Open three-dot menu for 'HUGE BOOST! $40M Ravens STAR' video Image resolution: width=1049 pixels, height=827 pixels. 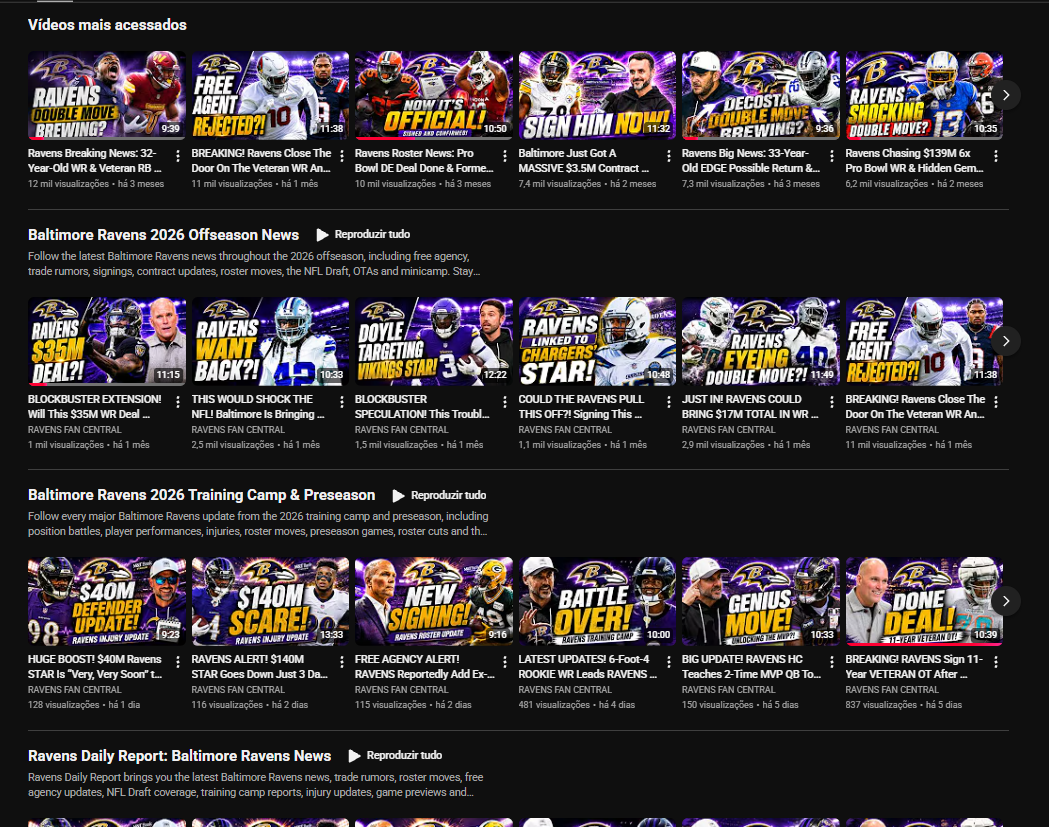pyautogui.click(x=178, y=662)
